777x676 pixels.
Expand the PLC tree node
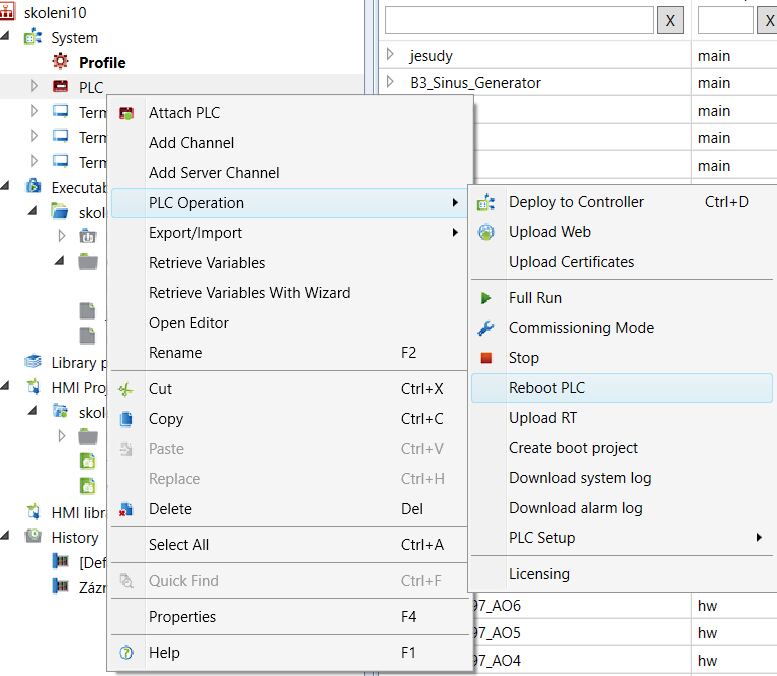point(35,87)
